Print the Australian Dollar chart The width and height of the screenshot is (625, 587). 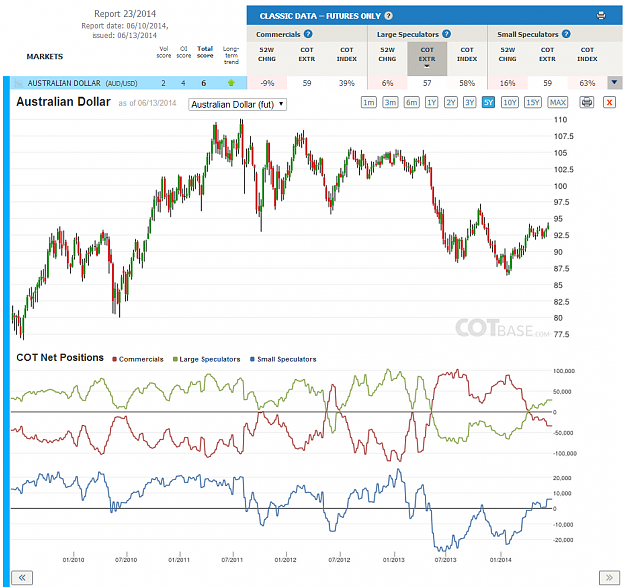(586, 102)
